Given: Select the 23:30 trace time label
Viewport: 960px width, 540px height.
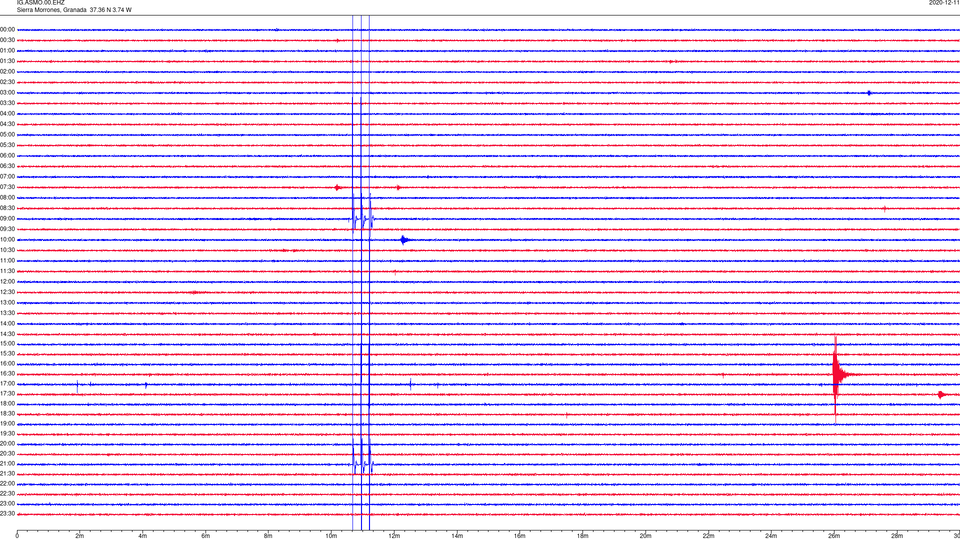Looking at the screenshot, I should click(x=7, y=514).
